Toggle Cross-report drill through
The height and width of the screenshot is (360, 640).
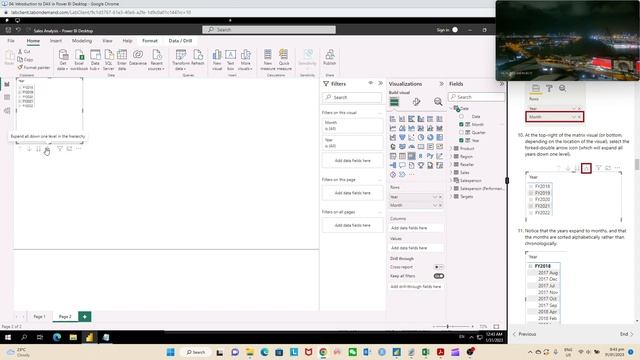(x=438, y=267)
